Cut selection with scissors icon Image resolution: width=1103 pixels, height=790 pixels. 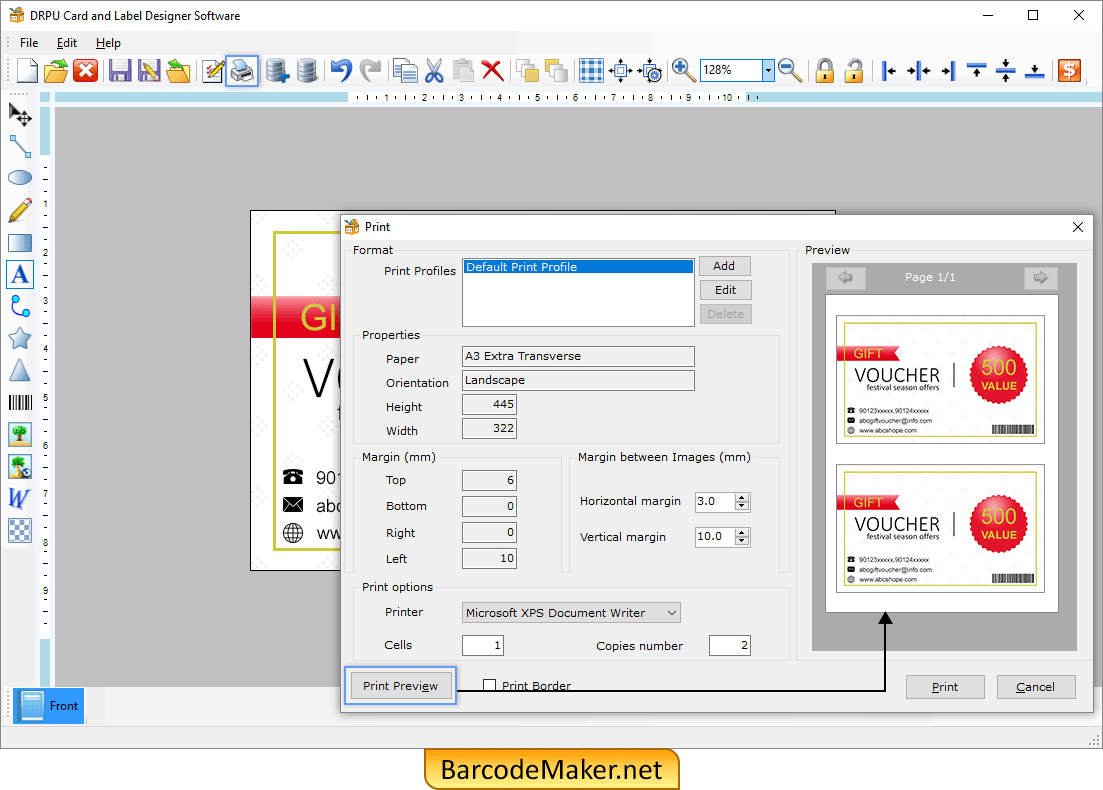[x=434, y=70]
